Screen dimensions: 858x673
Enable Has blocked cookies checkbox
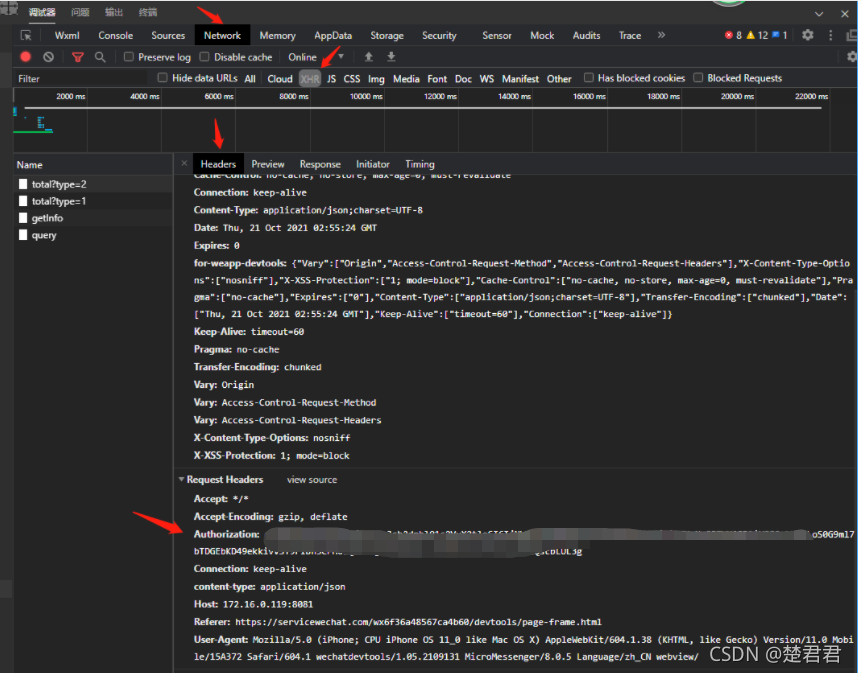589,78
